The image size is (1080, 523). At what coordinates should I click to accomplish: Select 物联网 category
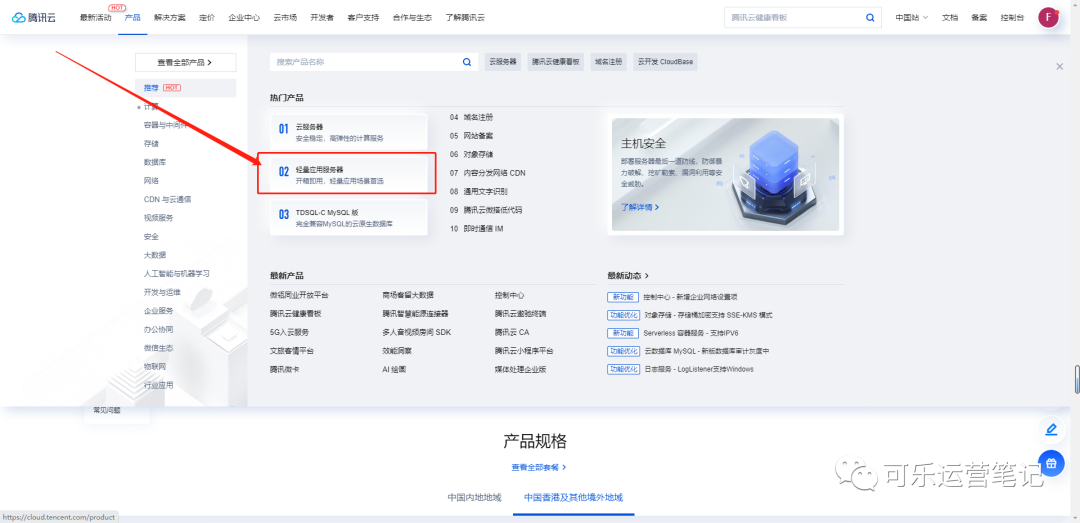coord(155,367)
